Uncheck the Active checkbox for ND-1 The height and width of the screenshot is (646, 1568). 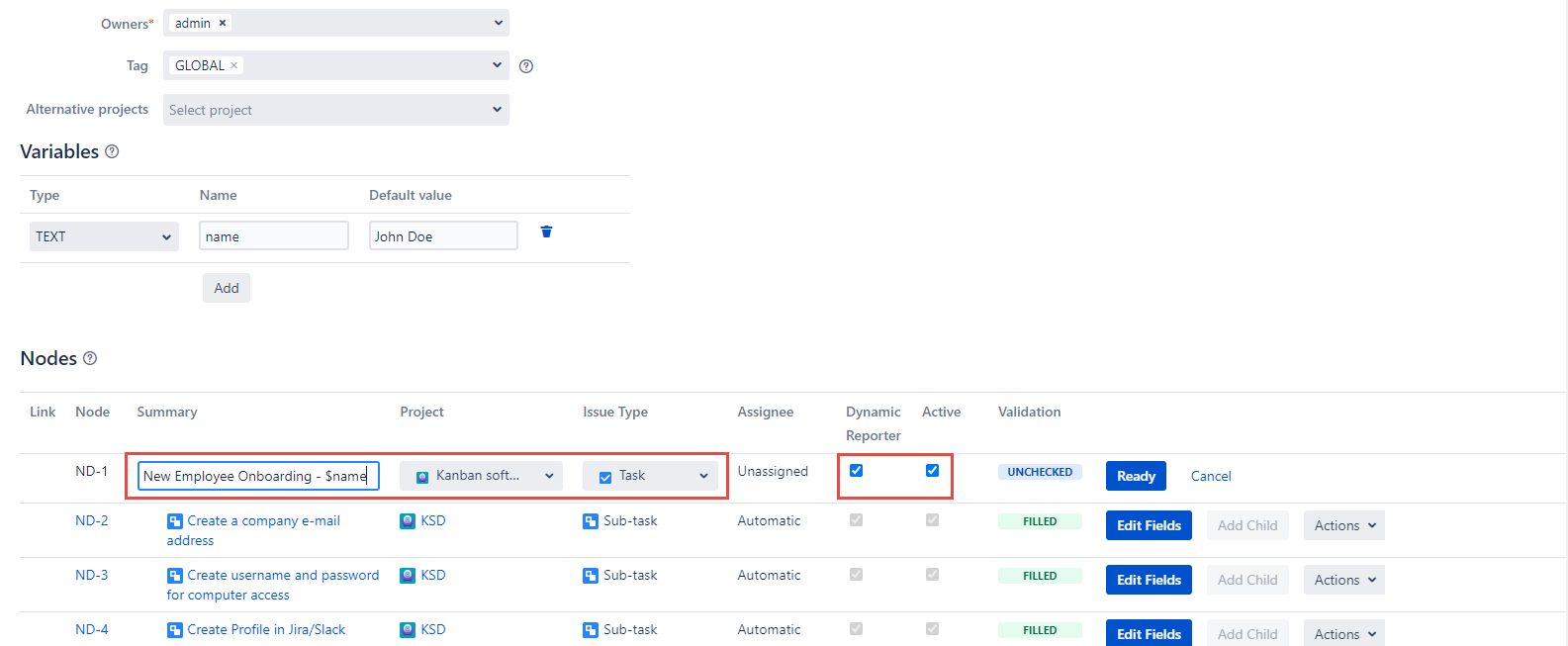(x=932, y=471)
